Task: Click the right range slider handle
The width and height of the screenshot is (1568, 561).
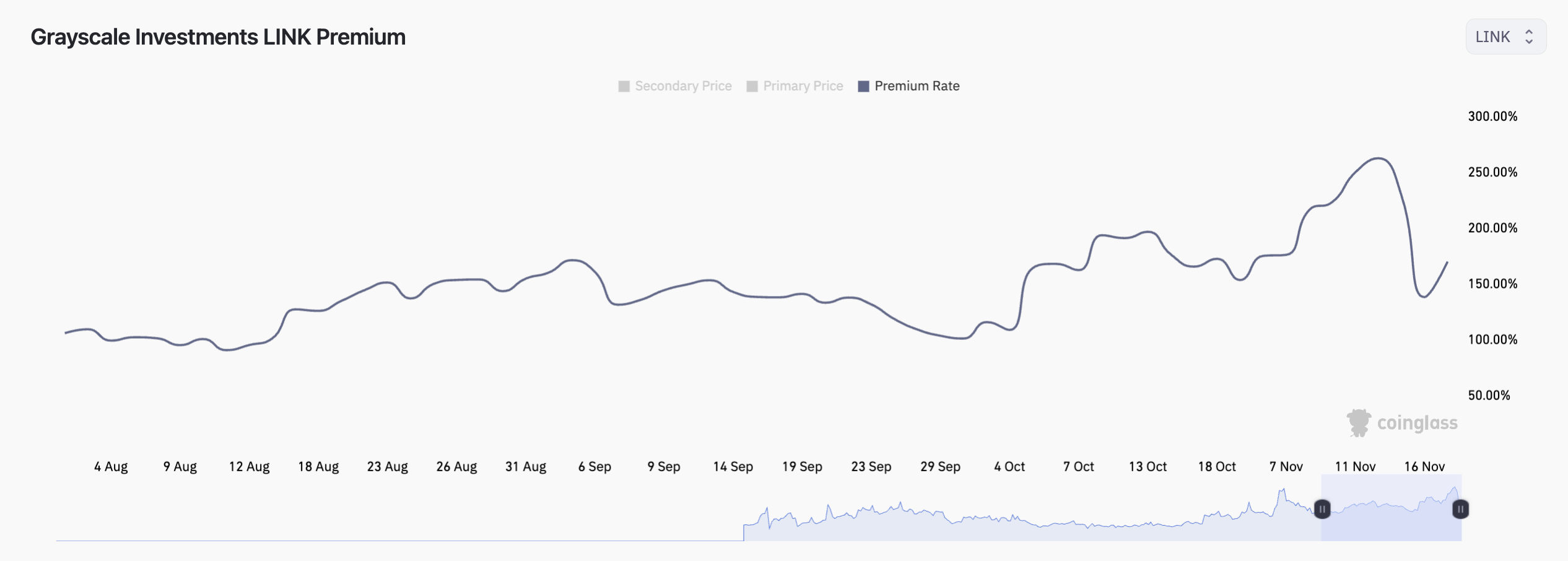Action: click(x=1460, y=509)
